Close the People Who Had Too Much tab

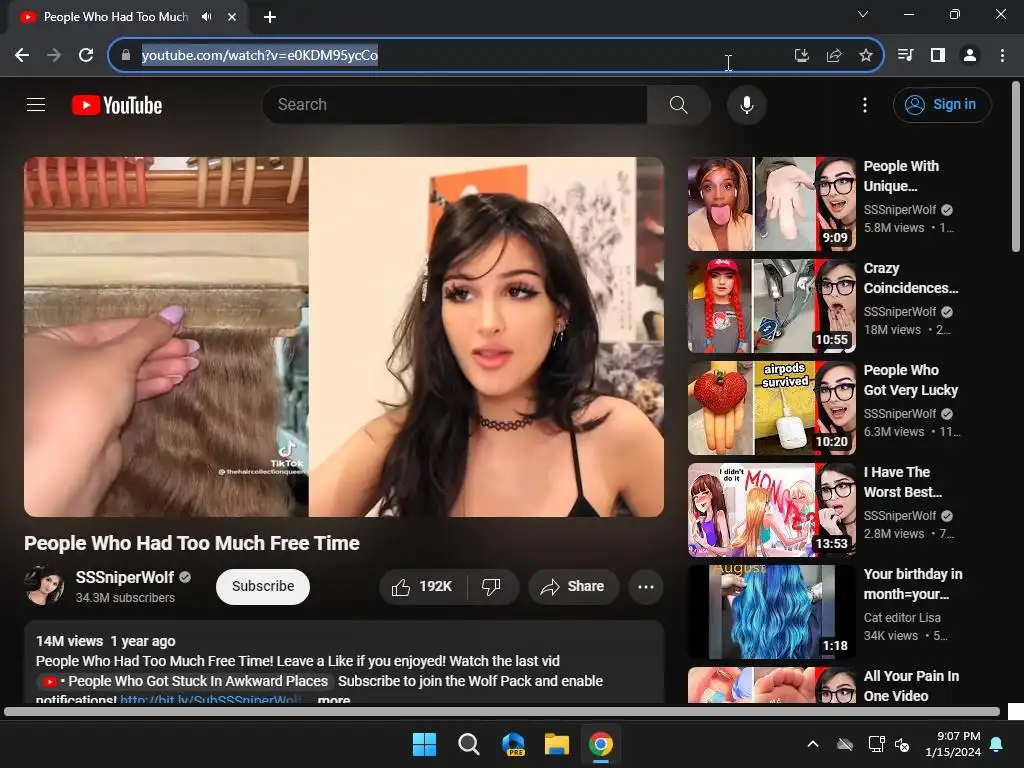(x=232, y=17)
